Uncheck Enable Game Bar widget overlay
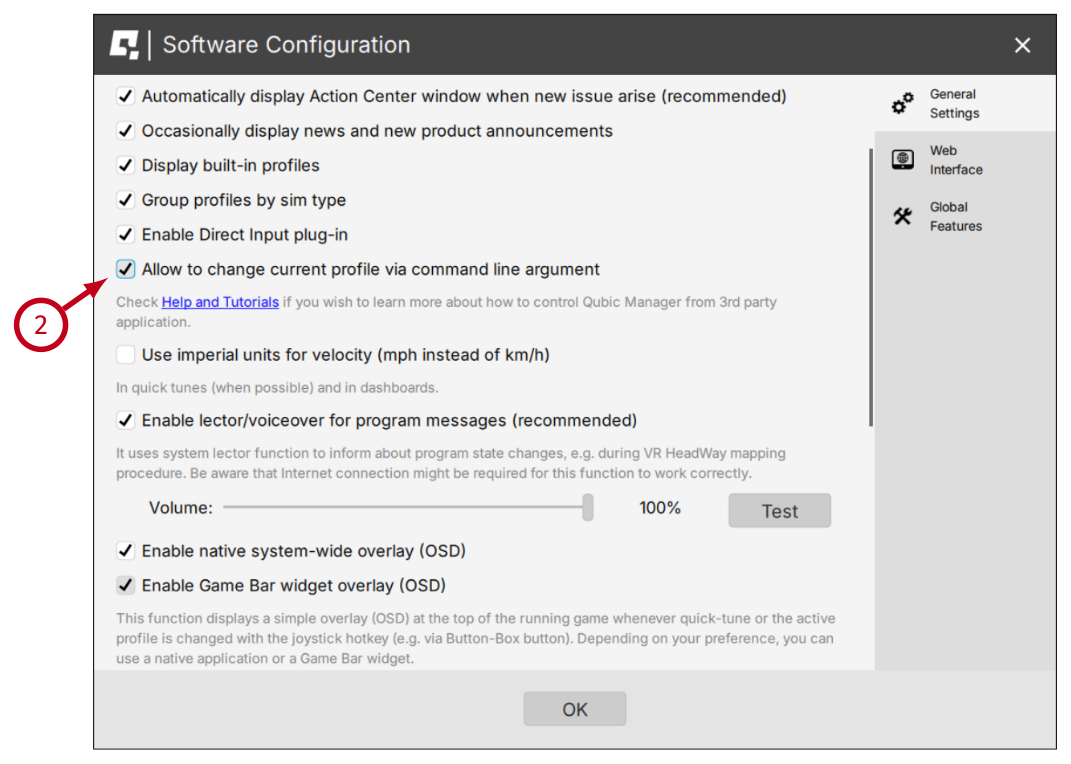 (x=126, y=586)
